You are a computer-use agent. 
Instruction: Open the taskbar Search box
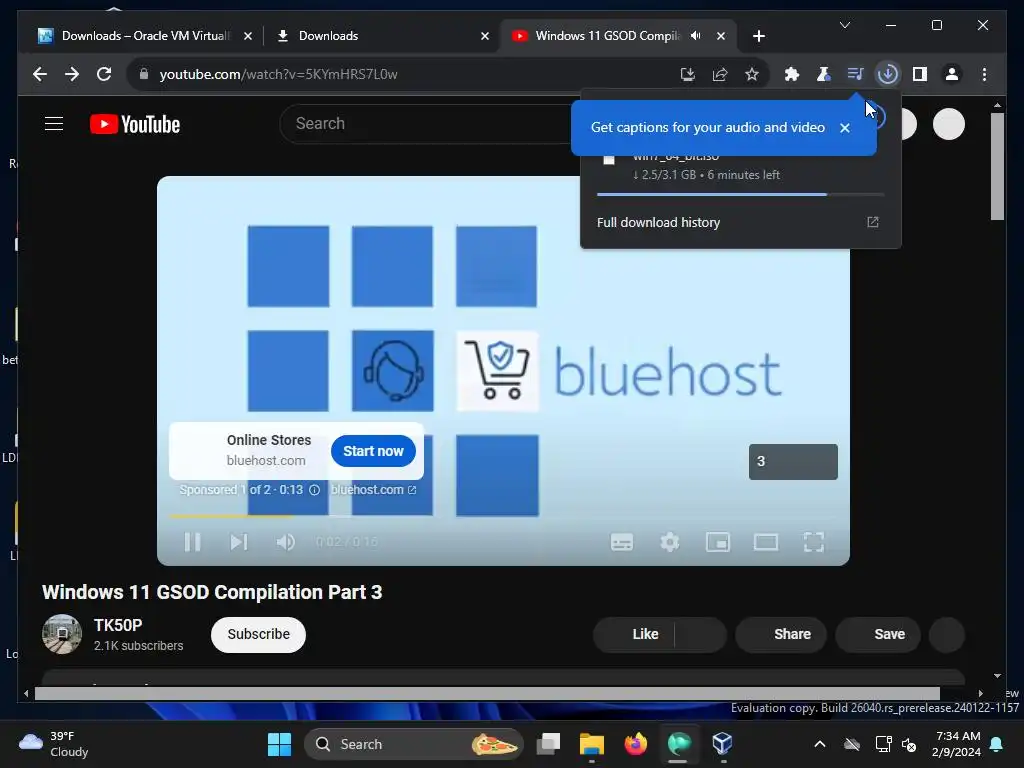pyautogui.click(x=414, y=744)
